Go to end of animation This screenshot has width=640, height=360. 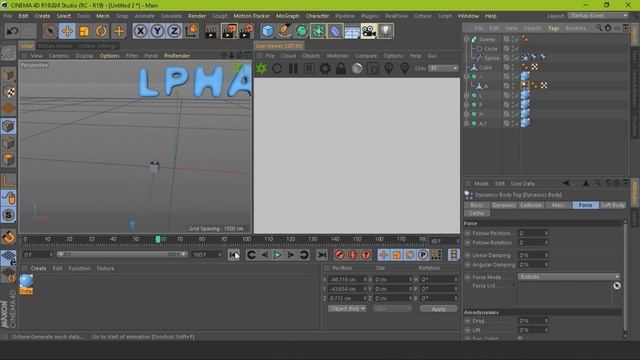click(322, 255)
